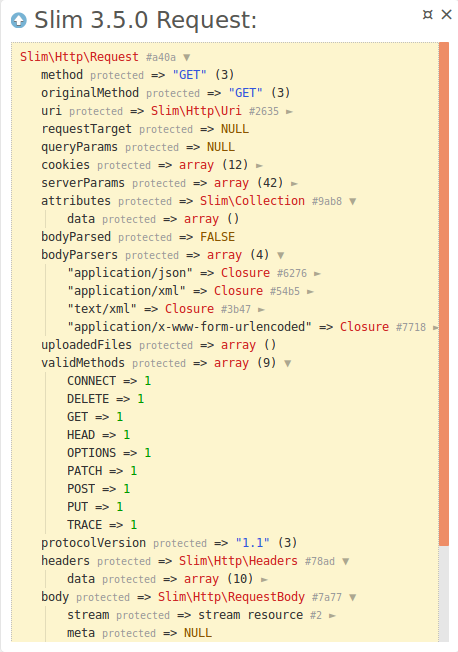Collapse the headers Slim\Http\Headers #78ad node

[x=346, y=561]
